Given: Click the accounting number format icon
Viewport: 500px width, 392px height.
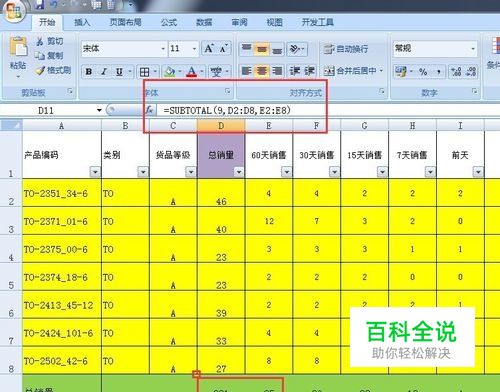Looking at the screenshot, I should pyautogui.click(x=401, y=71).
